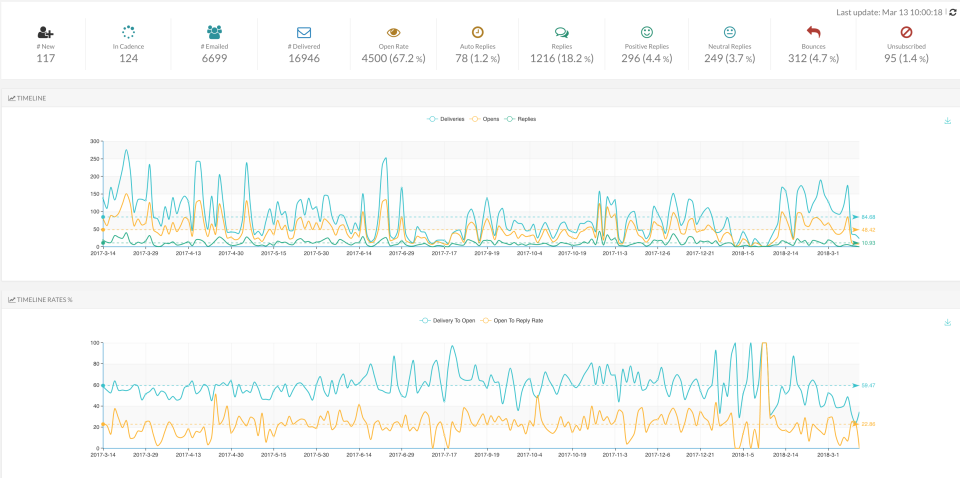Click the Replies count 1216 (18.2 %)
Image resolution: width=960 pixels, height=478 pixels.
coord(561,59)
